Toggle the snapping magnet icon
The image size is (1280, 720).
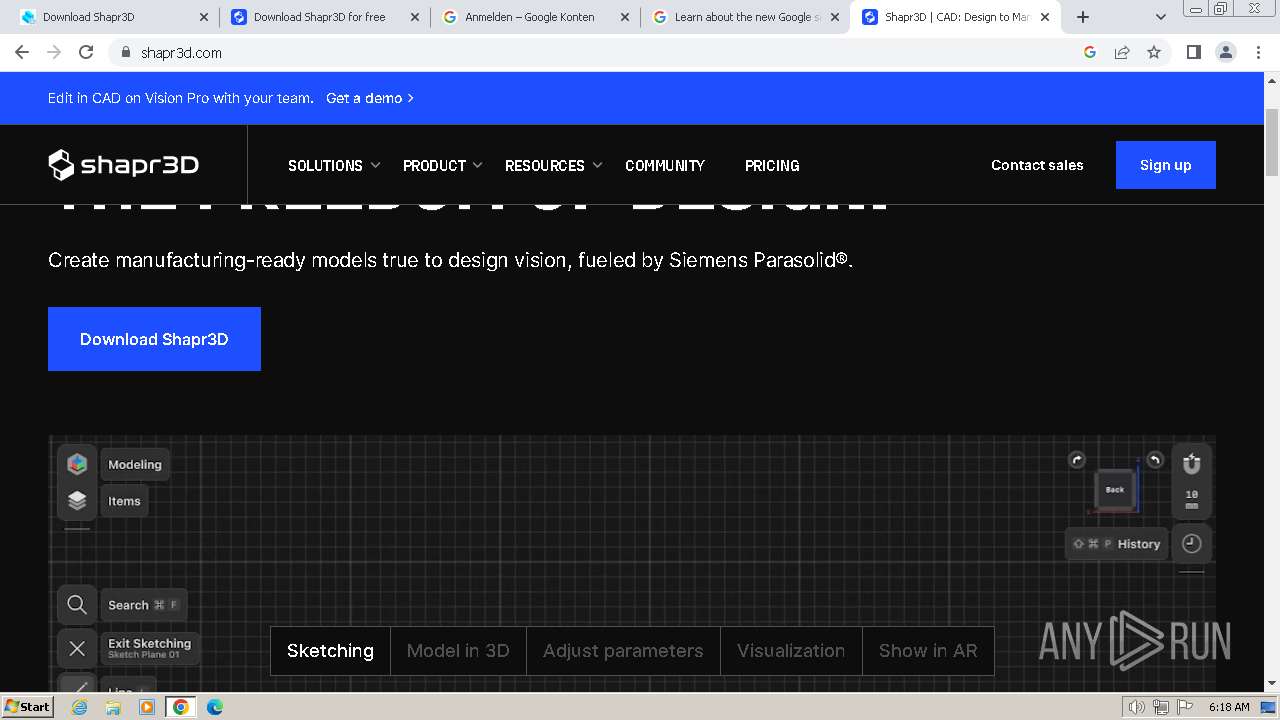tap(1191, 464)
